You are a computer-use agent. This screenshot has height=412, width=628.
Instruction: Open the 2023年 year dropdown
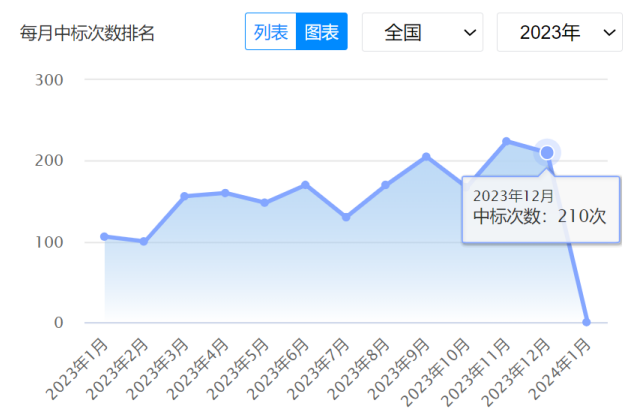pos(559,33)
